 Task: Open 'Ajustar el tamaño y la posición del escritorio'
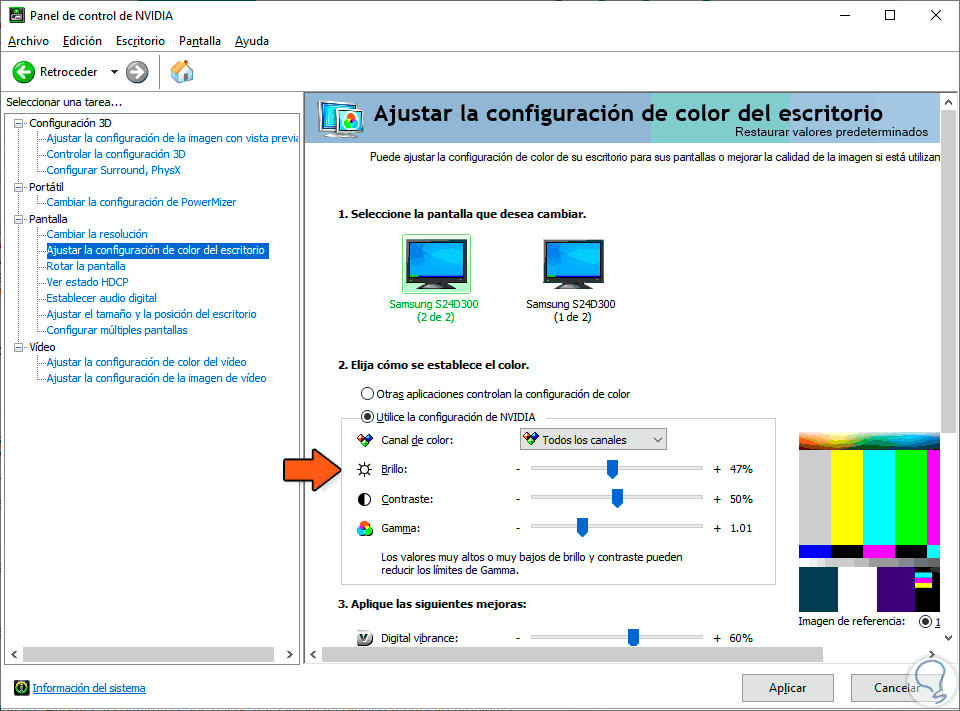[151, 314]
